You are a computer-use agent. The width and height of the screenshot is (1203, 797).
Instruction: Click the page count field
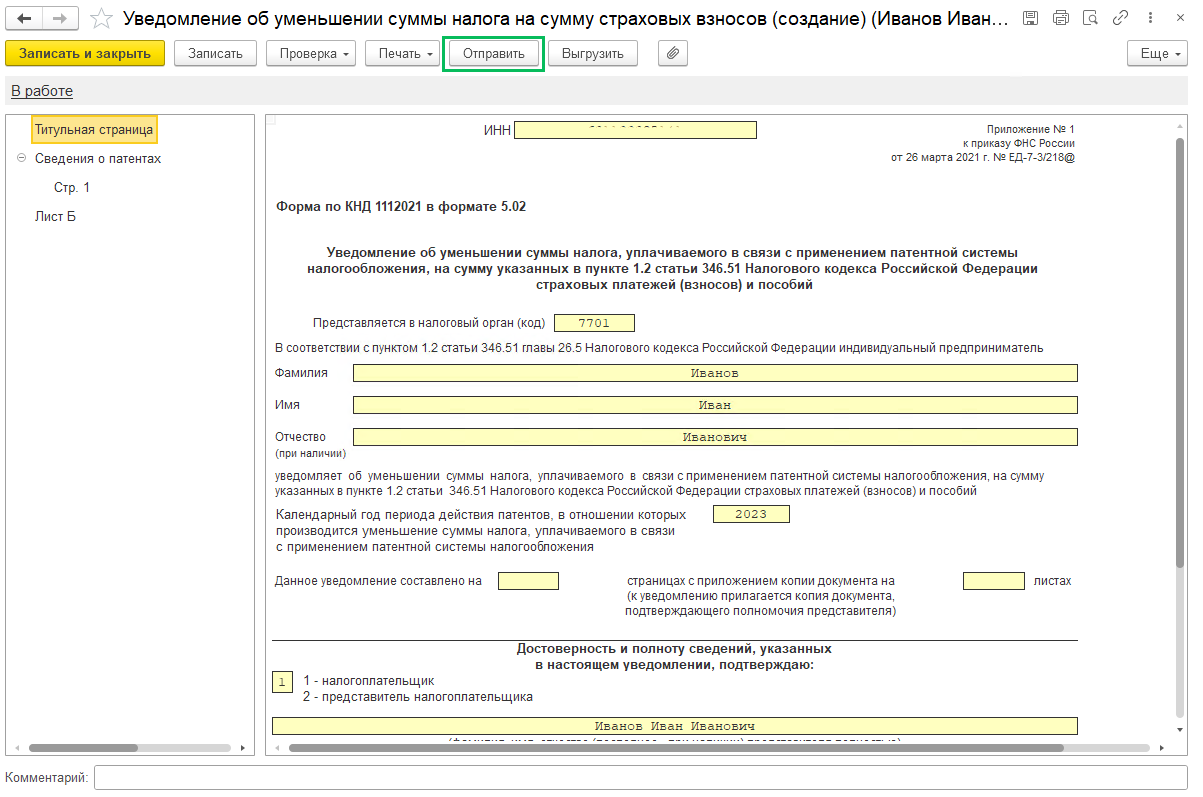(528, 581)
